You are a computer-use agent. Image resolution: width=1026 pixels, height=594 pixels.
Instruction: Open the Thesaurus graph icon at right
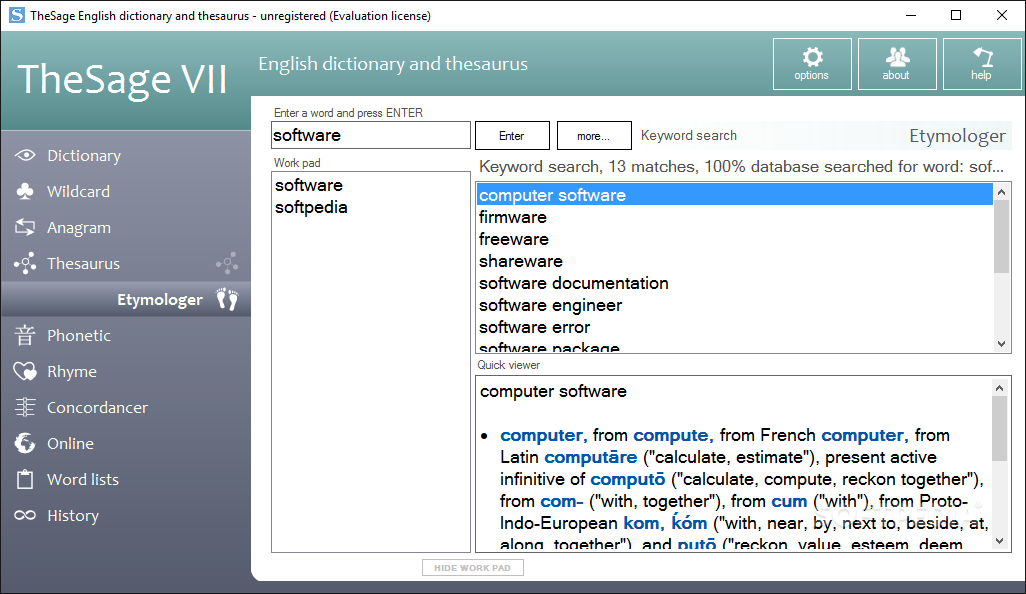227,263
